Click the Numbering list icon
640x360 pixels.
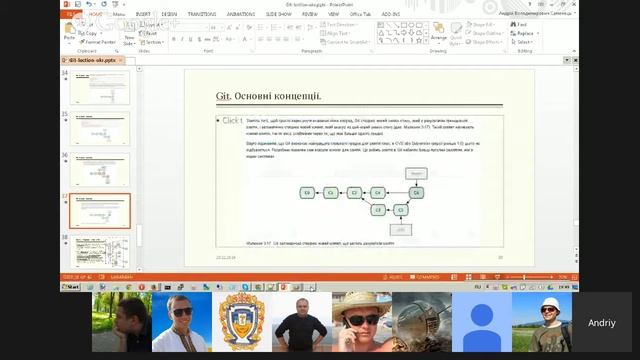274,27
